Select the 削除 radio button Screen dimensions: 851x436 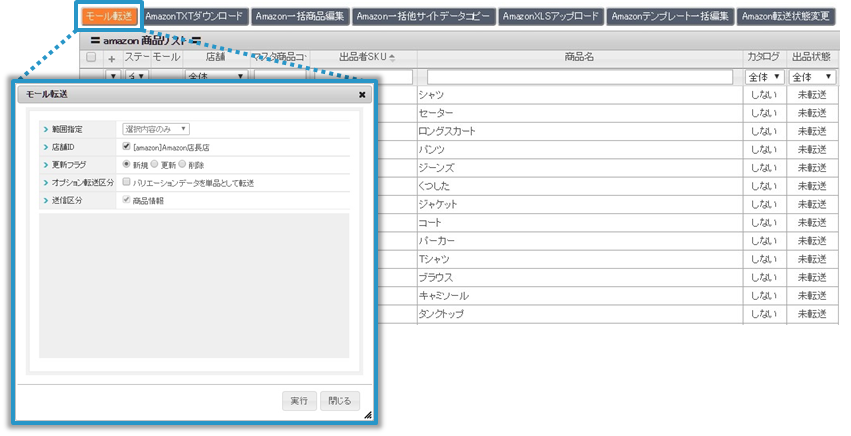click(182, 163)
